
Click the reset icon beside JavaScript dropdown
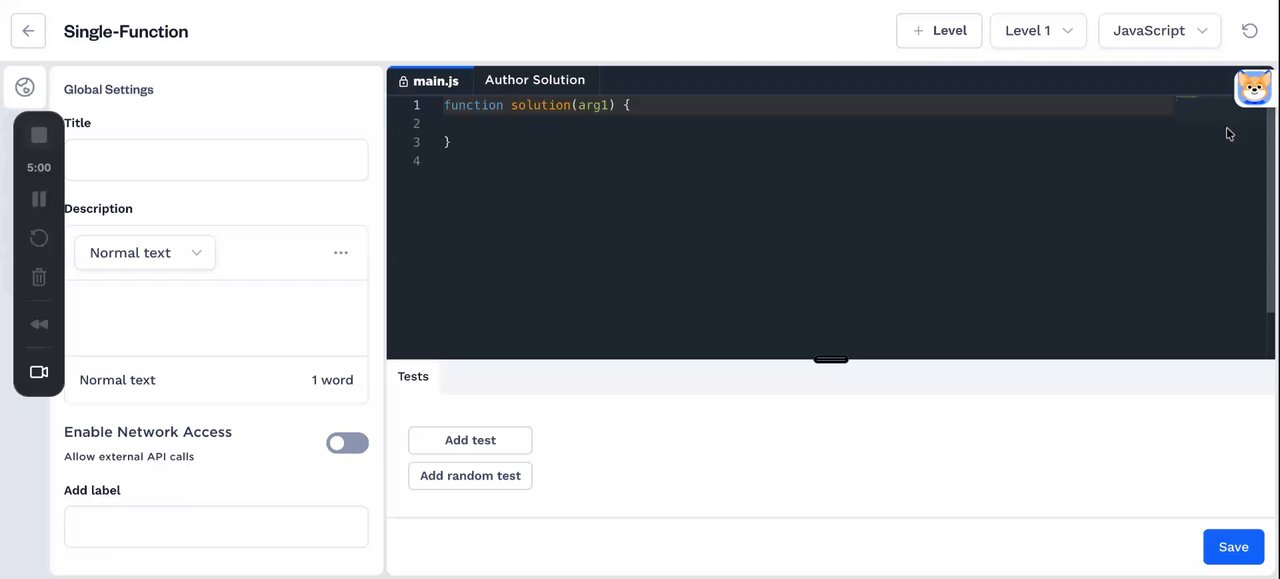[x=1250, y=31]
